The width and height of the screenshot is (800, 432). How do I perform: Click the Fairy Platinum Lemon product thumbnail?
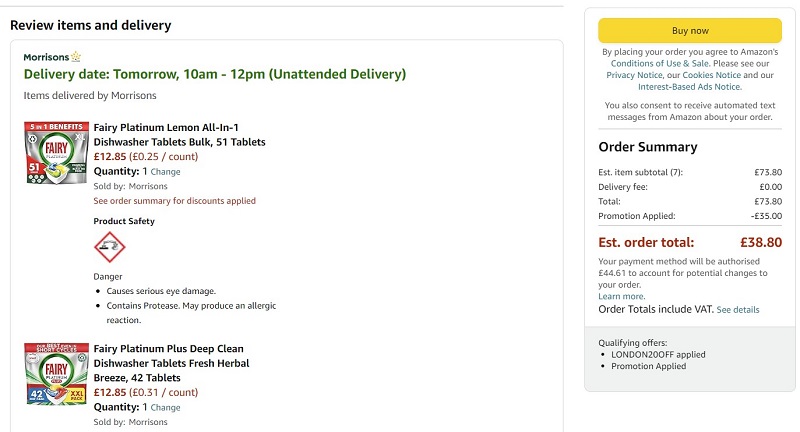tap(57, 153)
